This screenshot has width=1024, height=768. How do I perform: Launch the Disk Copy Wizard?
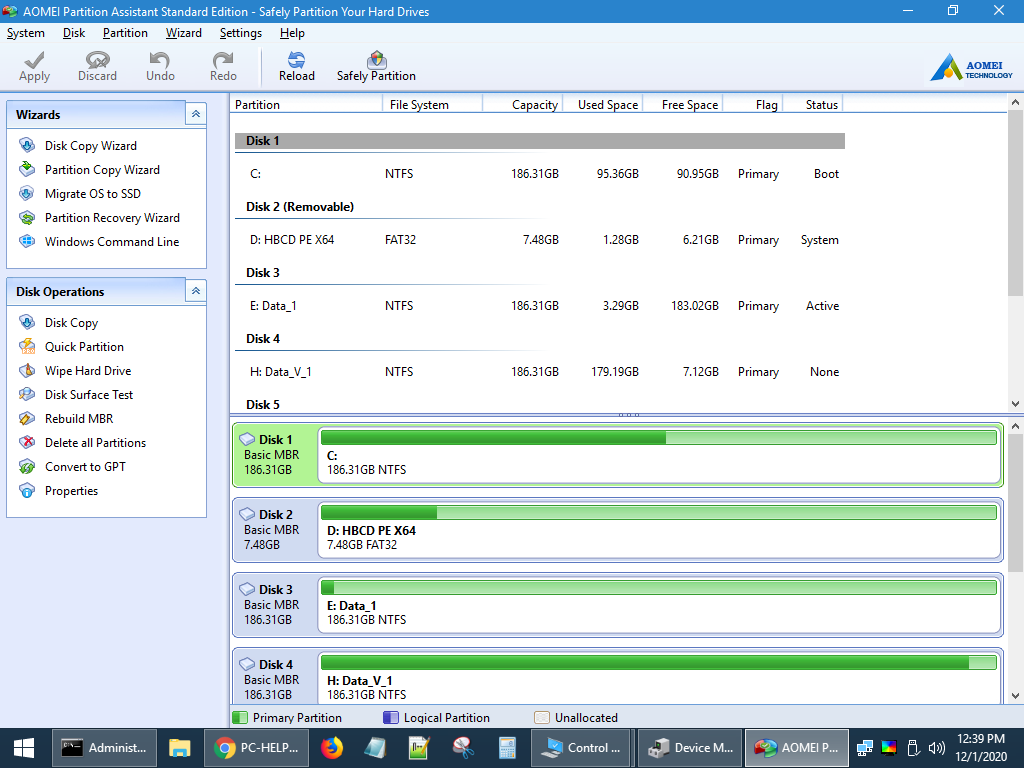[90, 146]
